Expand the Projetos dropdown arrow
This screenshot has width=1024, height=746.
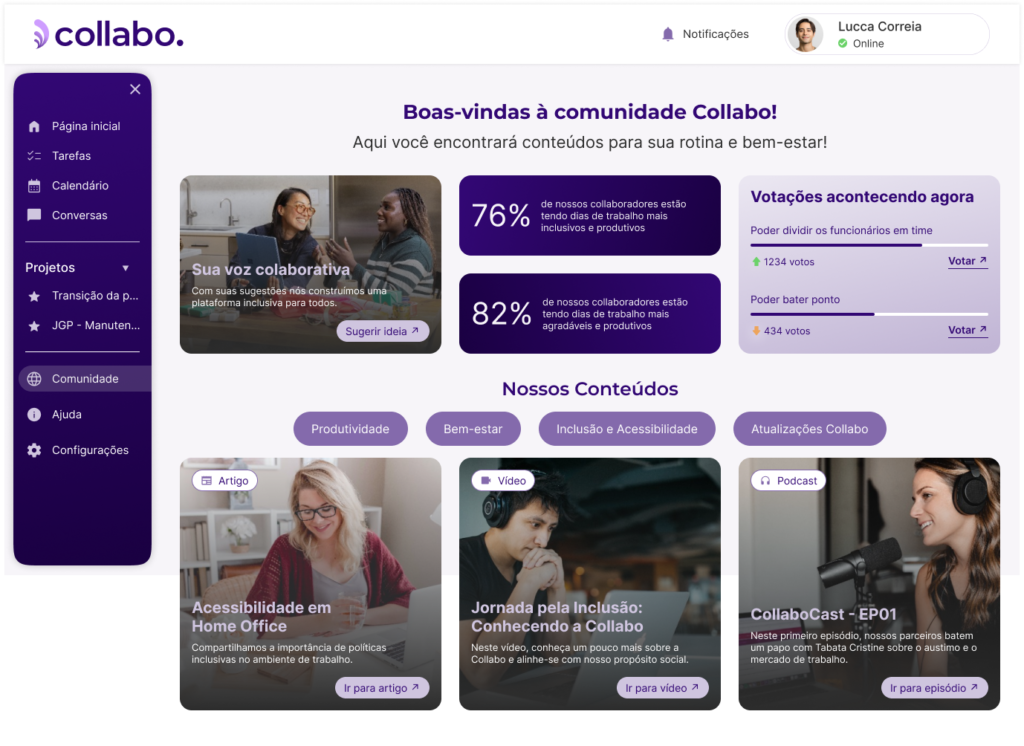point(125,268)
